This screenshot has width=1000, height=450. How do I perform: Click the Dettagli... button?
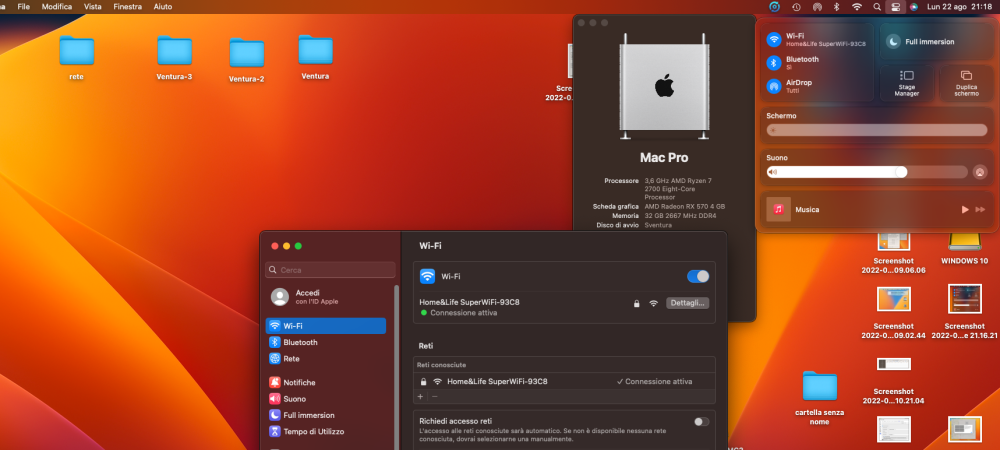coord(688,303)
